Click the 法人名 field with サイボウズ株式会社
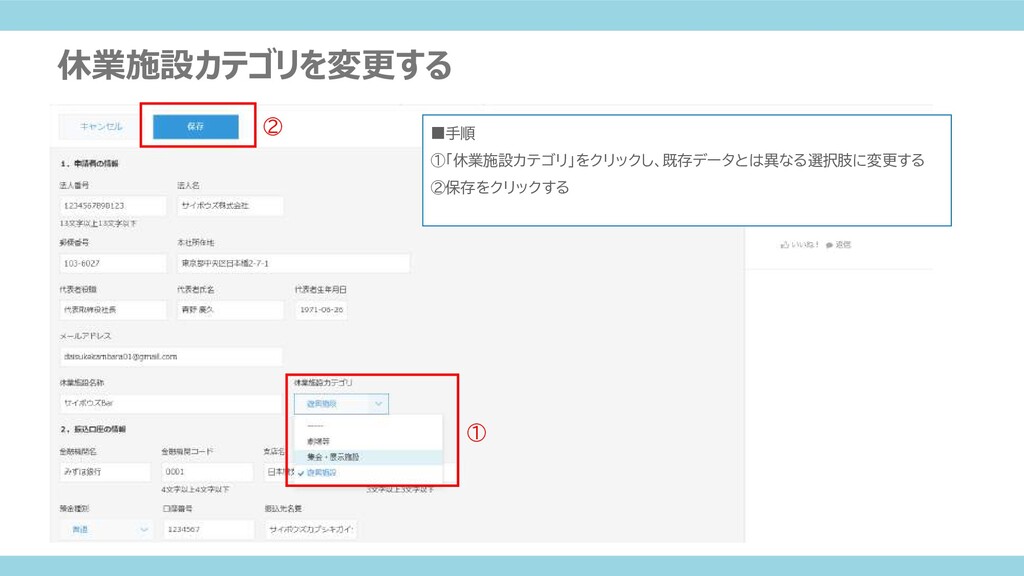This screenshot has width=1024, height=576. tap(230, 206)
